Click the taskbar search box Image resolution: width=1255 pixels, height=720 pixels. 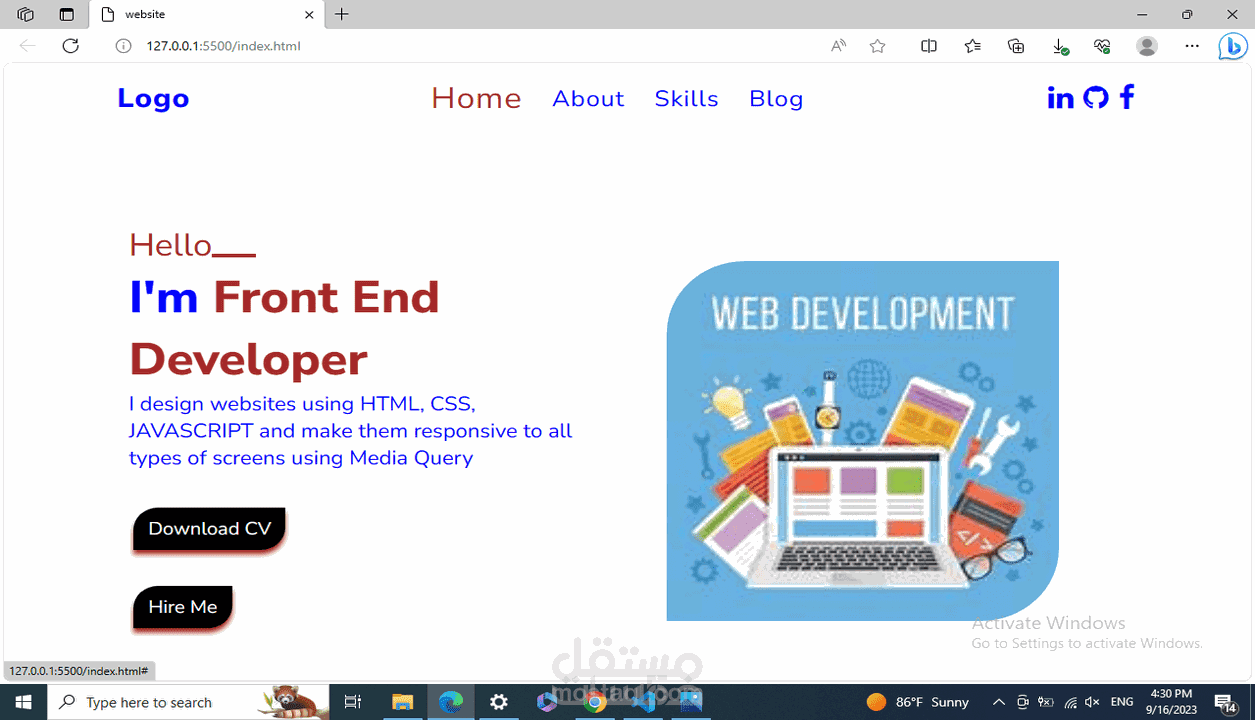click(x=188, y=702)
